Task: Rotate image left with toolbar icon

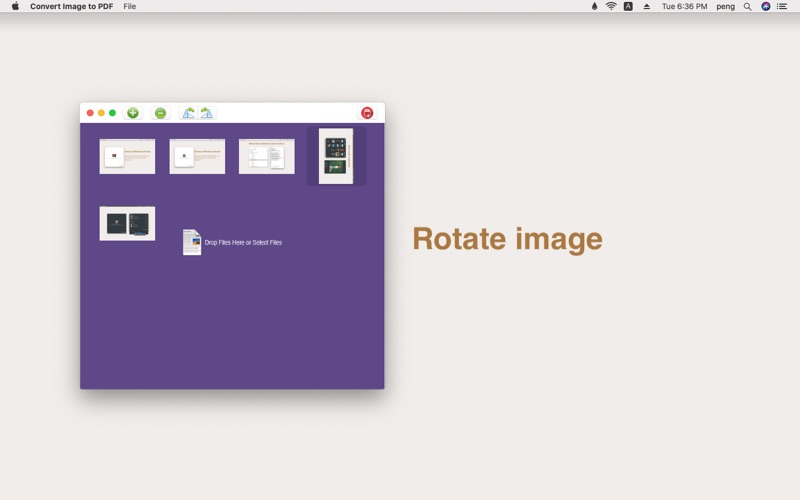Action: click(188, 113)
